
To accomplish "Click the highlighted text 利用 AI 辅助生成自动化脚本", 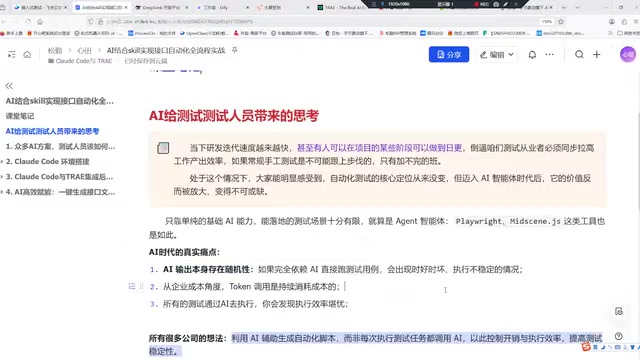I will point(283,338).
